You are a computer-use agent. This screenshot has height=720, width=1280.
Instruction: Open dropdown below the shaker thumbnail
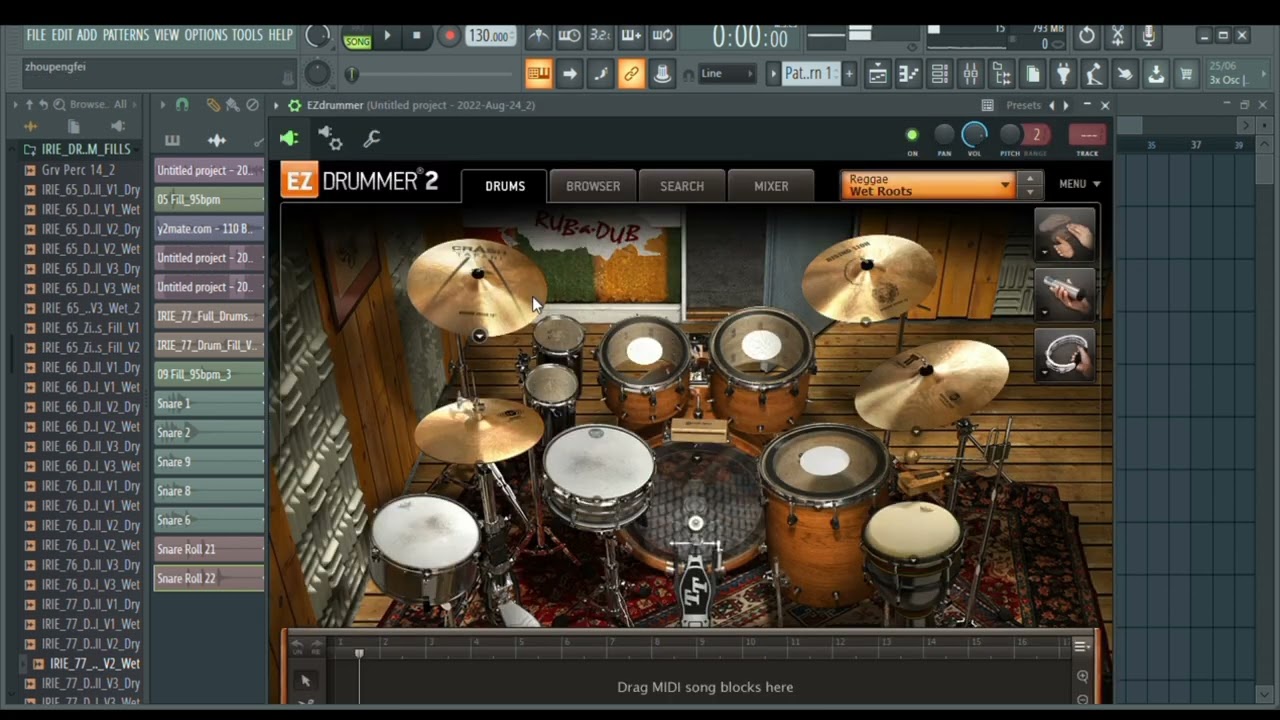[1044, 311]
